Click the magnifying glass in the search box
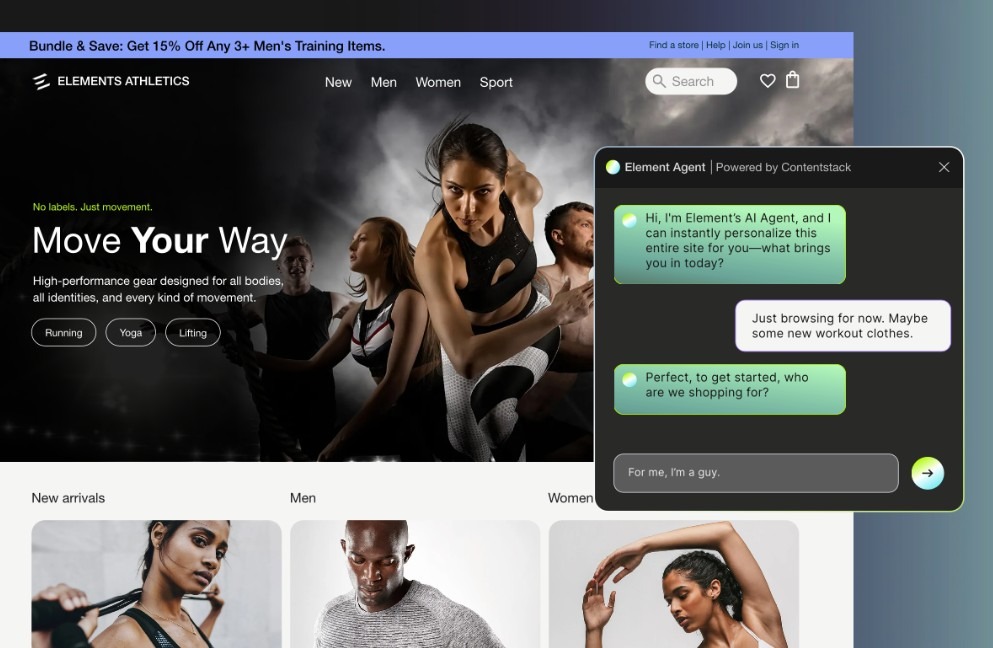993x648 pixels. (659, 82)
